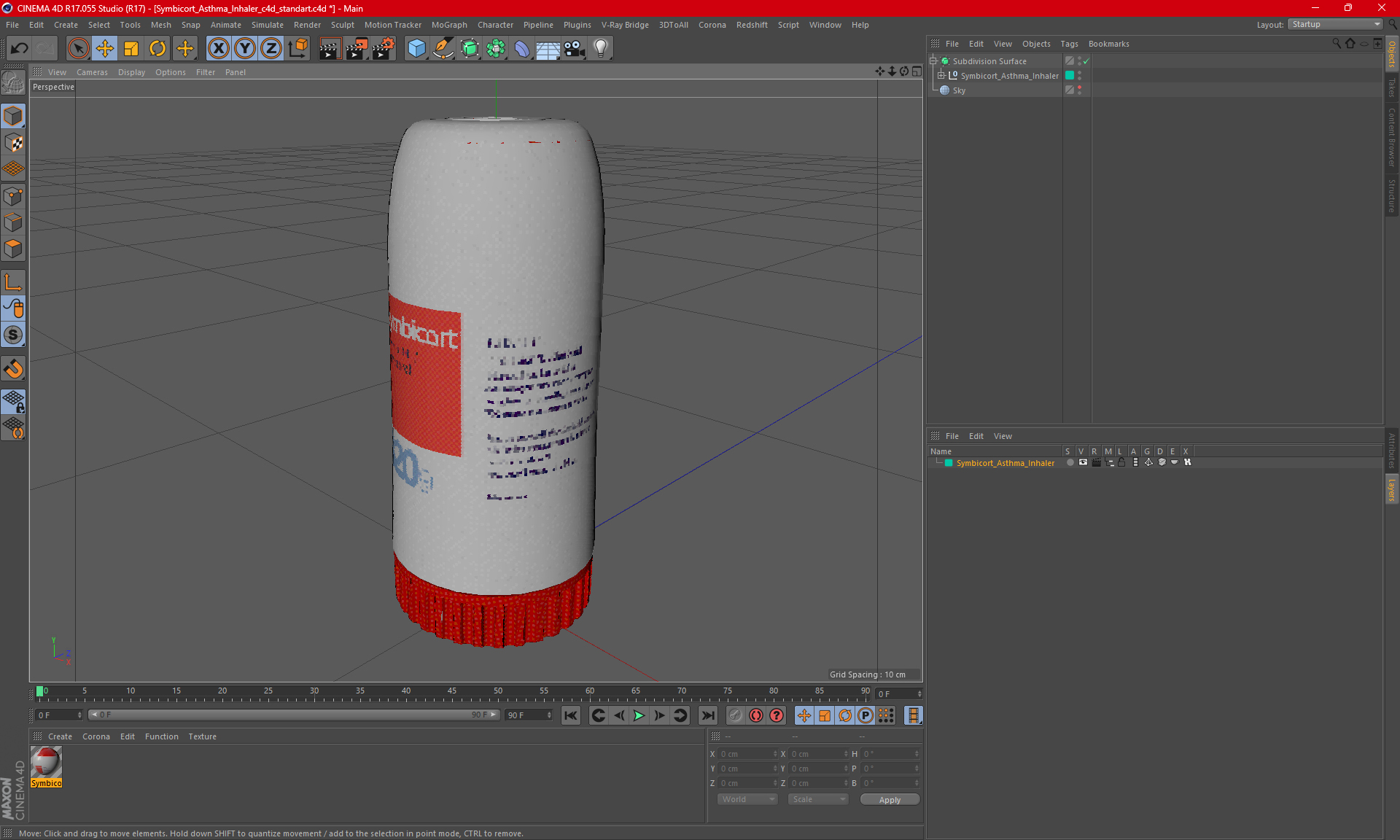Image resolution: width=1400 pixels, height=840 pixels.
Task: Go to start of animation
Action: [571, 715]
